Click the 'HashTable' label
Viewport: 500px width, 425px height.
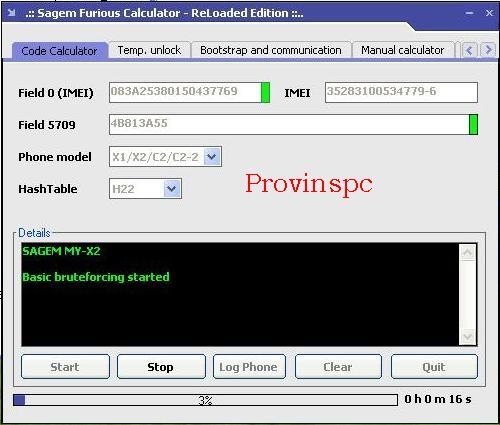[x=48, y=189]
